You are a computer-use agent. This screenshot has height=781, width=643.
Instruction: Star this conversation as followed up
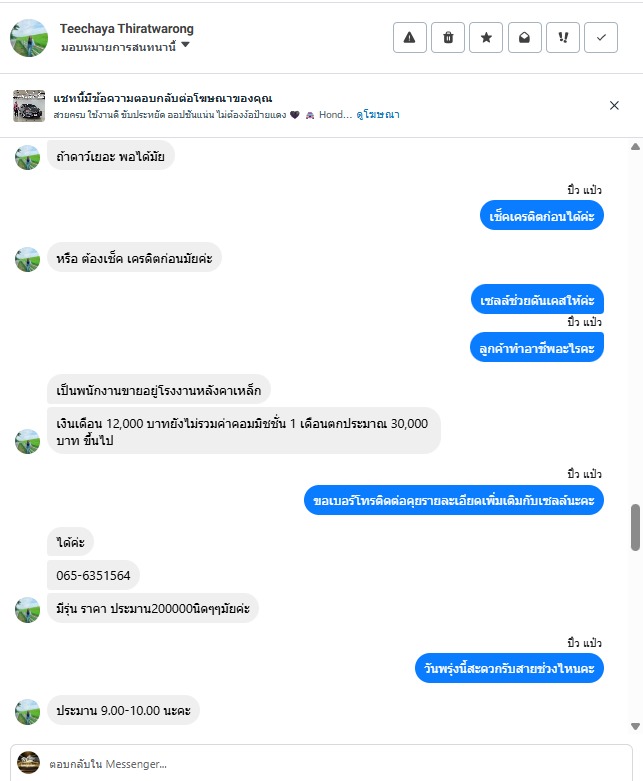pyautogui.click(x=486, y=37)
